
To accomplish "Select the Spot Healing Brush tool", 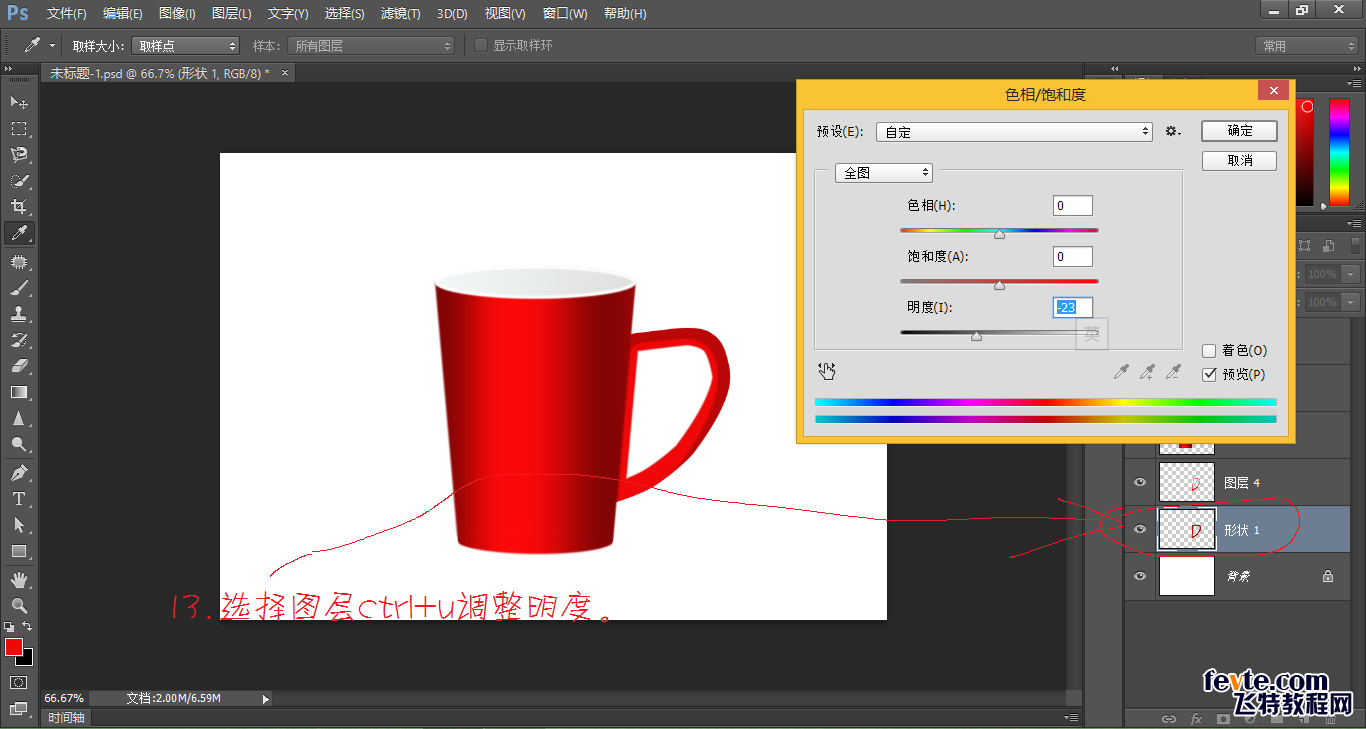I will (19, 262).
